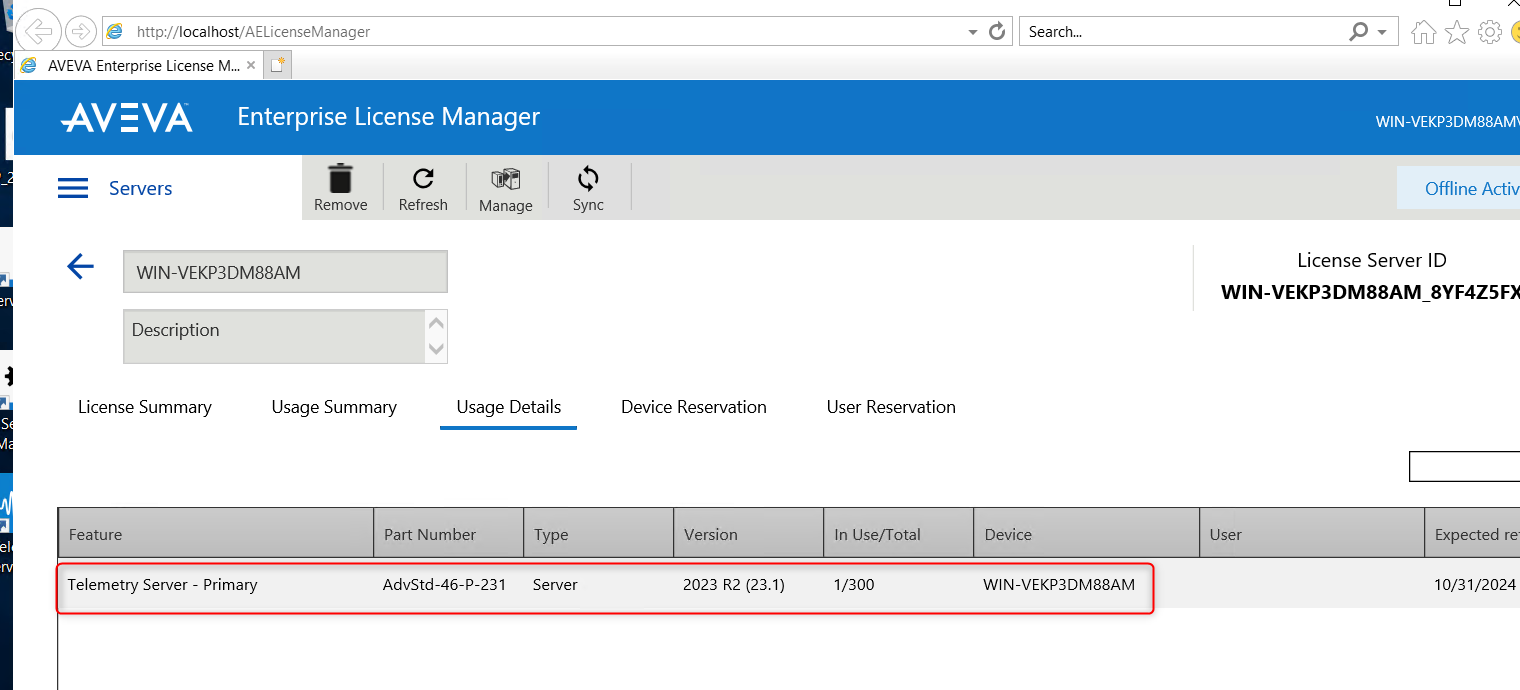Click the AdvStd-46-P-231 part number cell
The image size is (1520, 690).
click(444, 584)
